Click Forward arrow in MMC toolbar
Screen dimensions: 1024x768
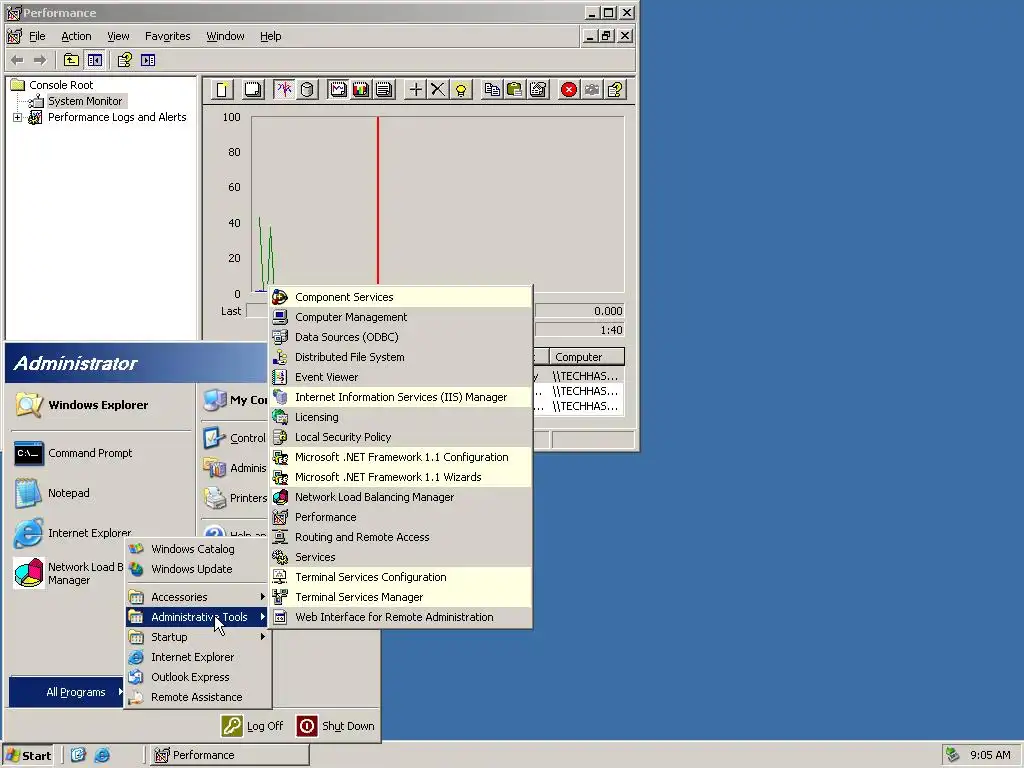click(x=40, y=60)
